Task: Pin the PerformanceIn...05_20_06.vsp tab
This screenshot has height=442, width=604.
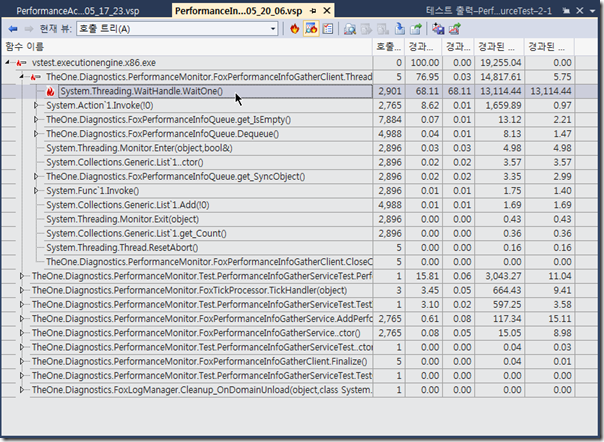Action: 313,11
